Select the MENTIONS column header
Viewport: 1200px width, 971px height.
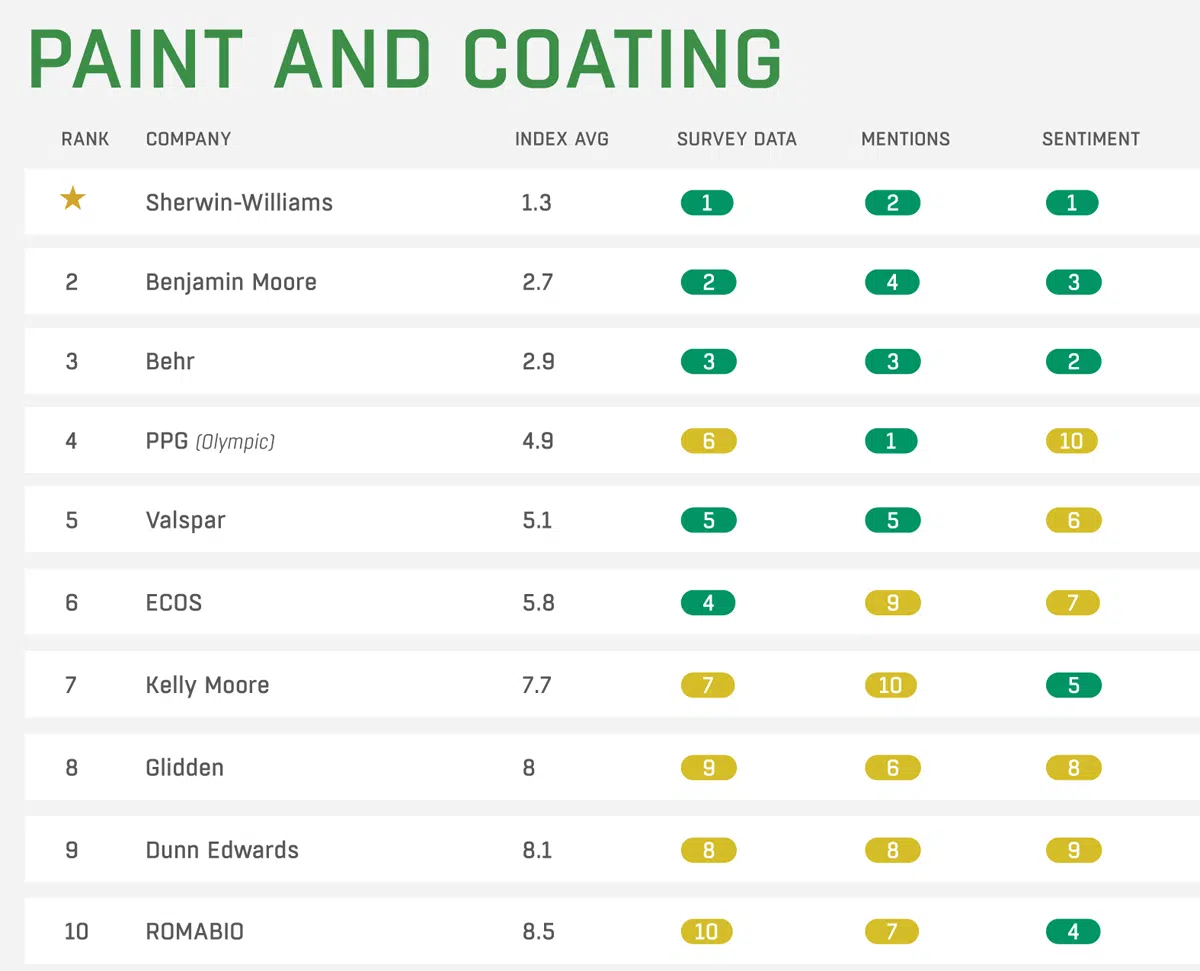[x=906, y=139]
